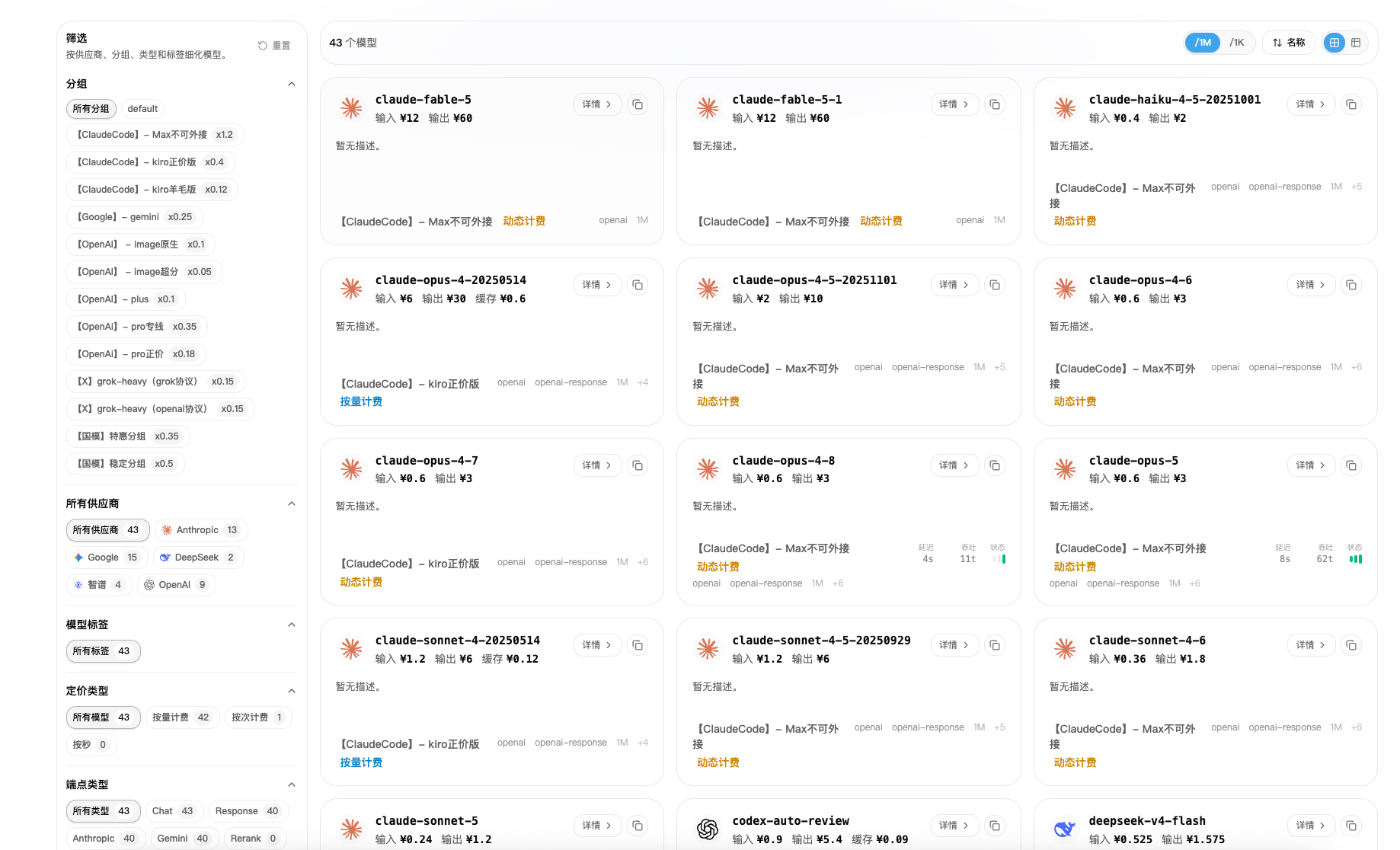
Task: Click the Anthropic logo on claude-opus-4-7 card
Action: 351,469
